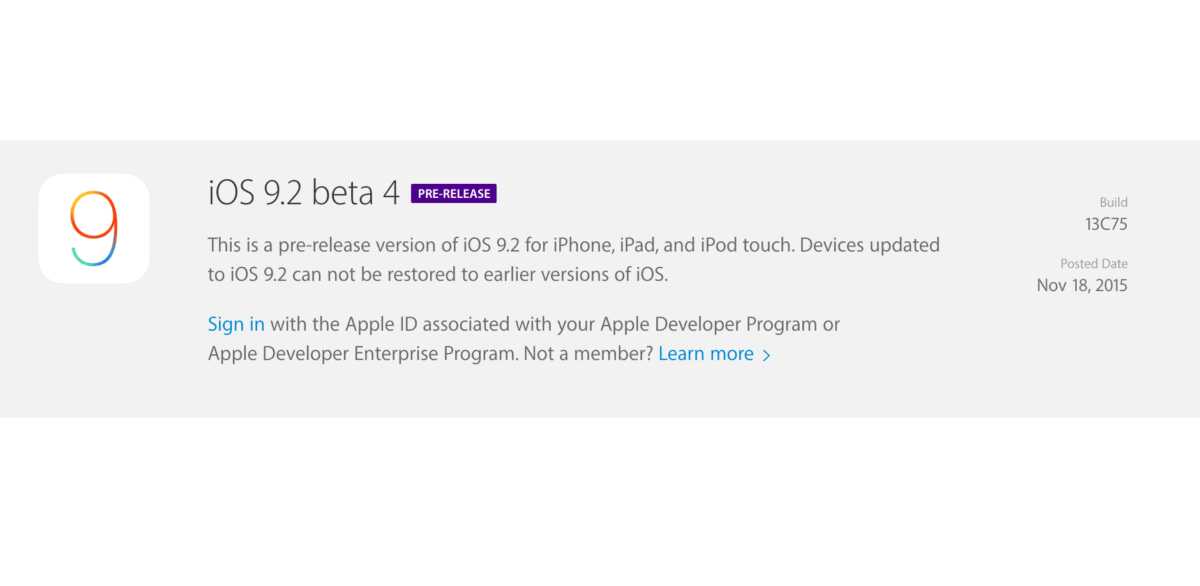Click the Build label

coord(1113,202)
